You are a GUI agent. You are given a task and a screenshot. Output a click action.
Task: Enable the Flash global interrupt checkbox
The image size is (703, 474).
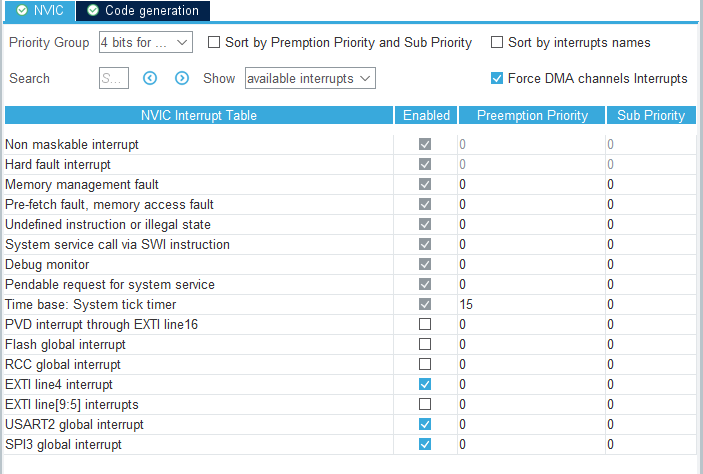pyautogui.click(x=426, y=344)
